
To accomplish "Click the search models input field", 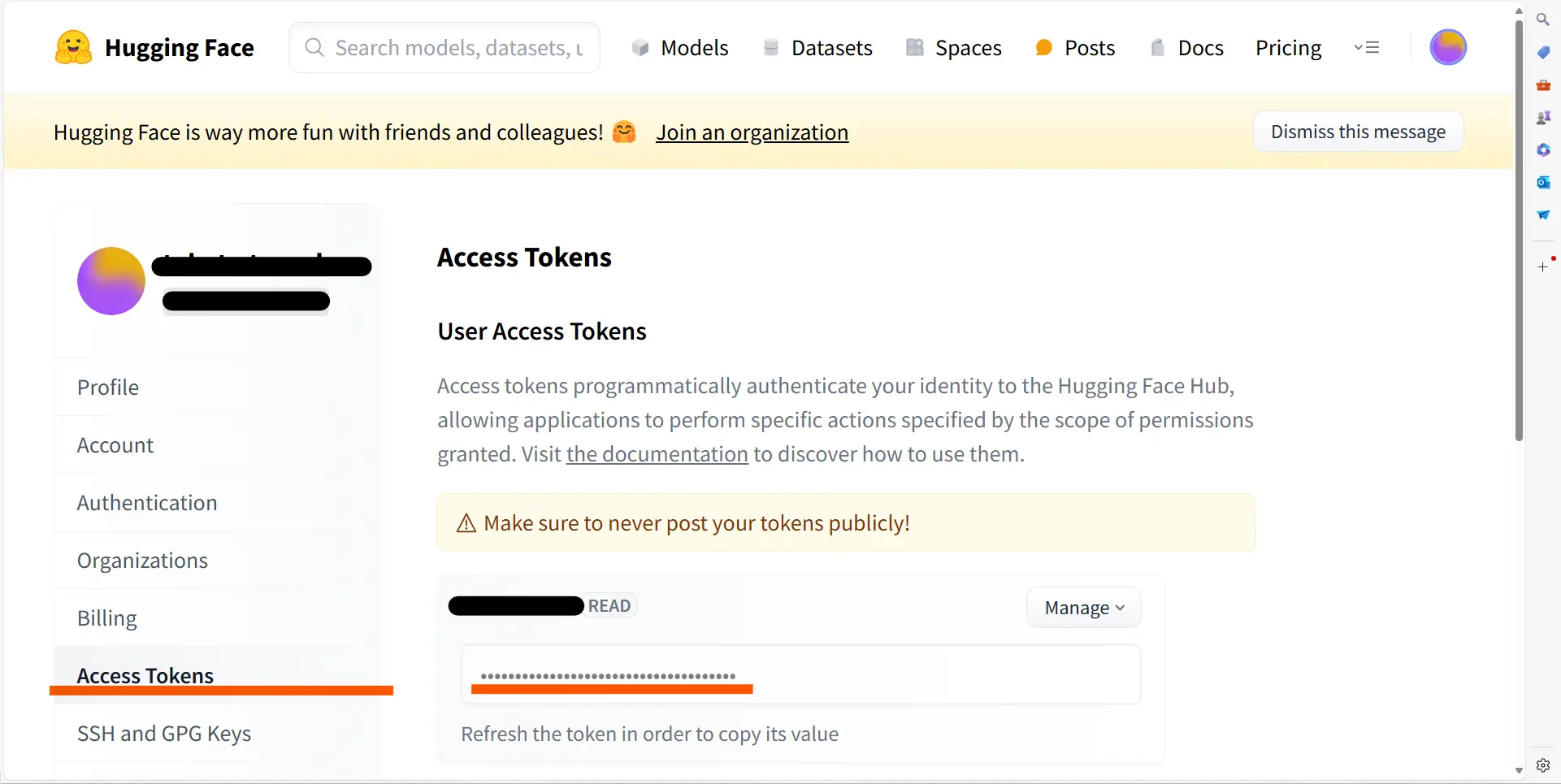I will pyautogui.click(x=444, y=48).
